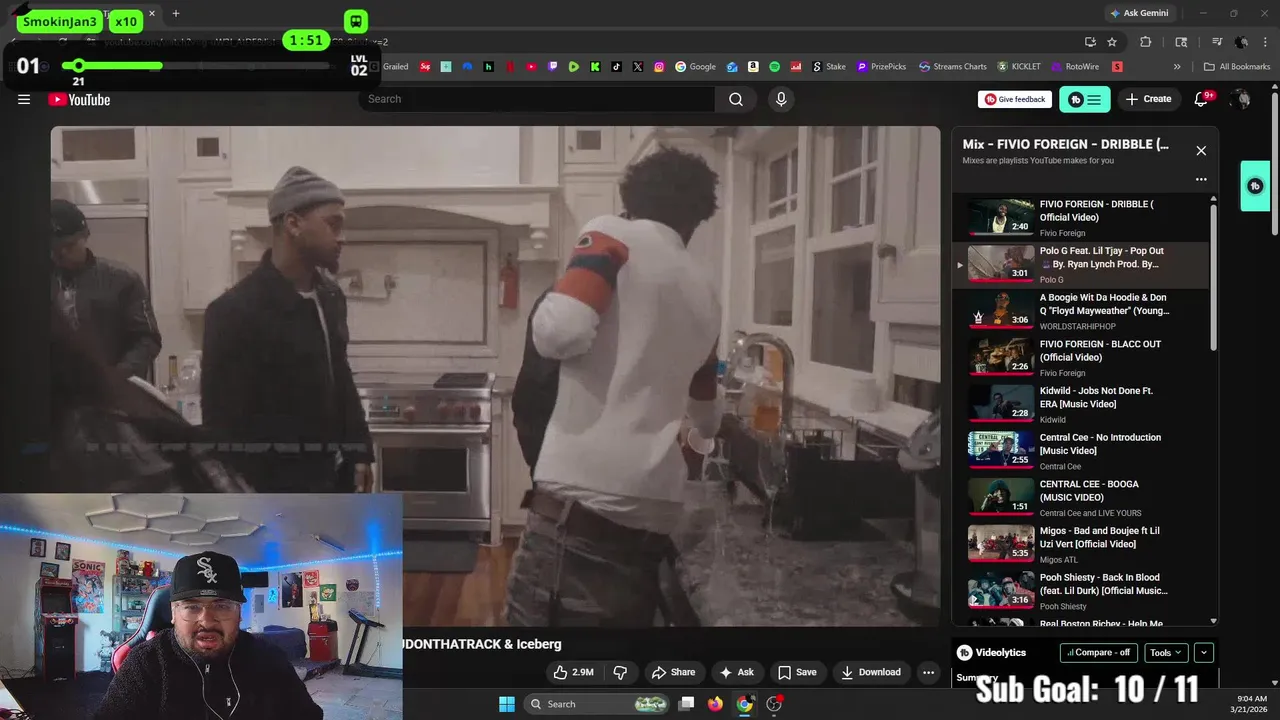Open the X bookmark icon
The width and height of the screenshot is (1280, 720).
[638, 67]
